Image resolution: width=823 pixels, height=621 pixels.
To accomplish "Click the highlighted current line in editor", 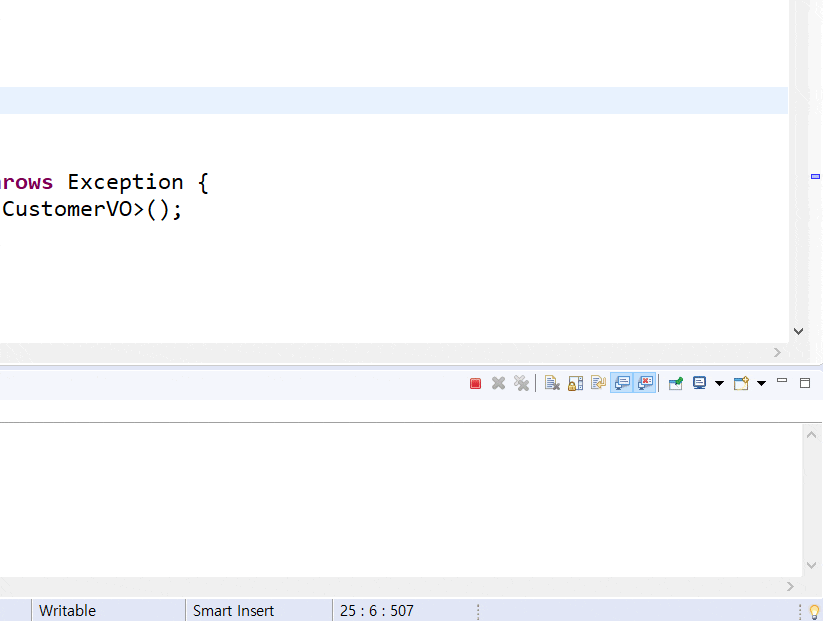I will click(394, 100).
